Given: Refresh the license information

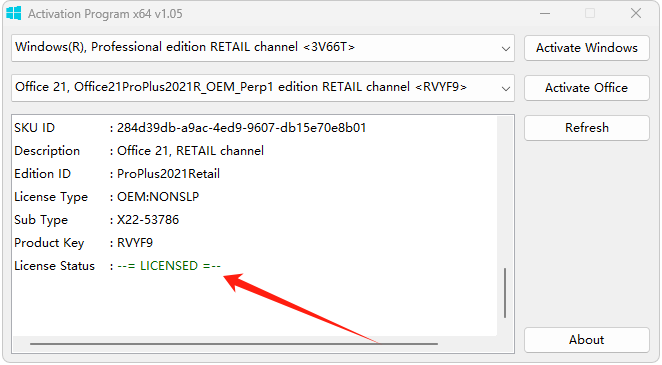Looking at the screenshot, I should (586, 128).
